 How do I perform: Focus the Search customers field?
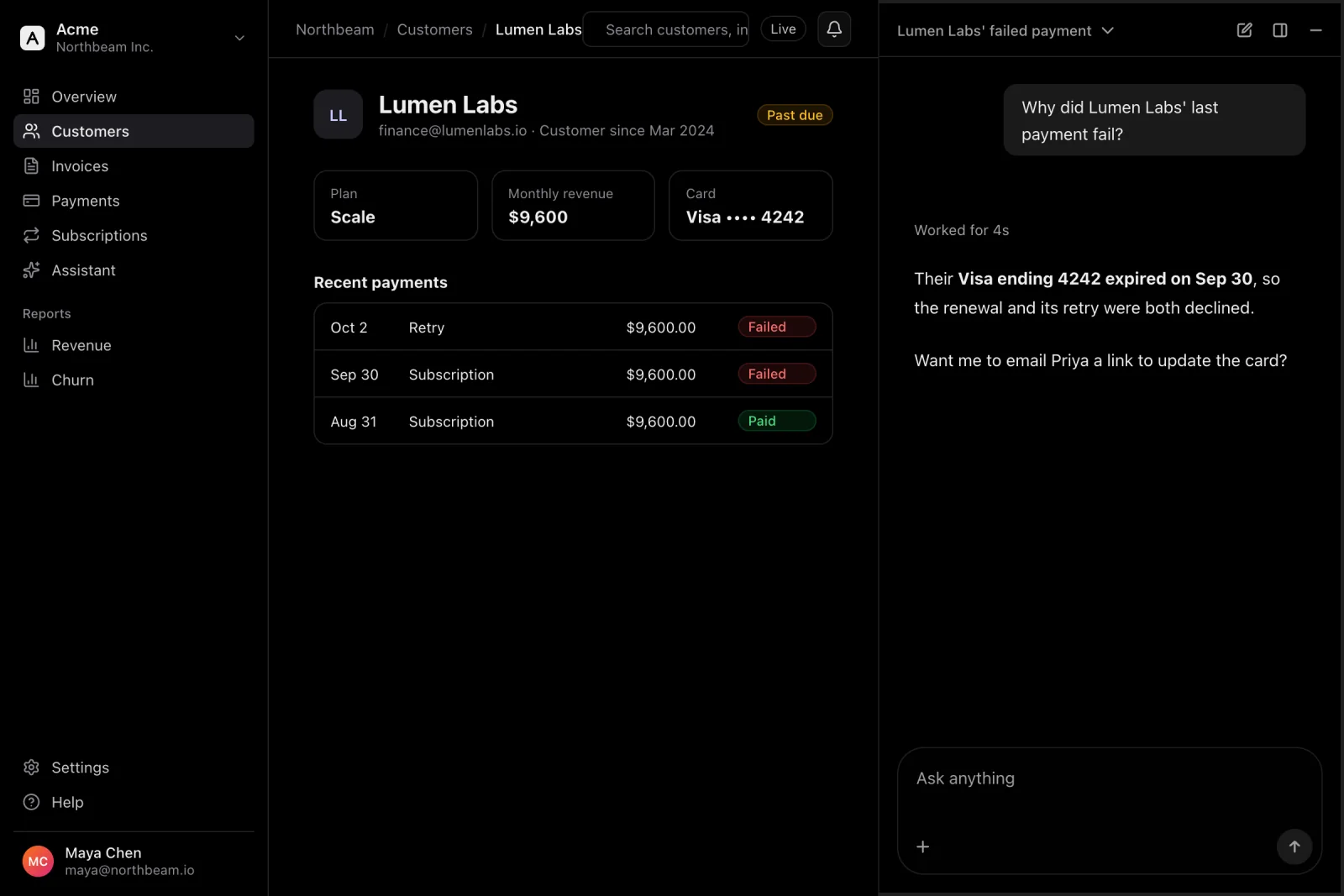point(666,29)
